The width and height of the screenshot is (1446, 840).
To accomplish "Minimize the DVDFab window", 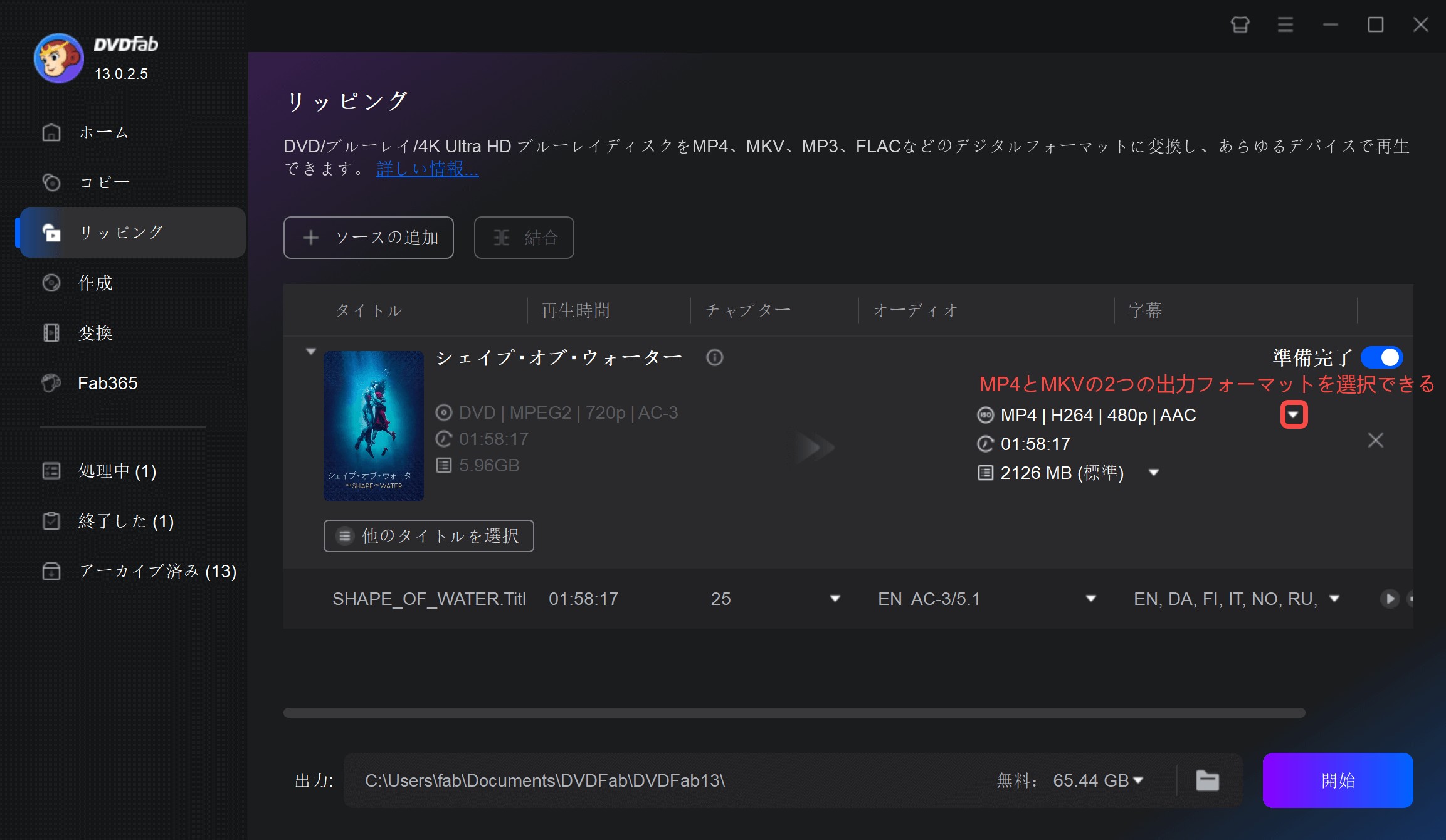I will (1330, 24).
